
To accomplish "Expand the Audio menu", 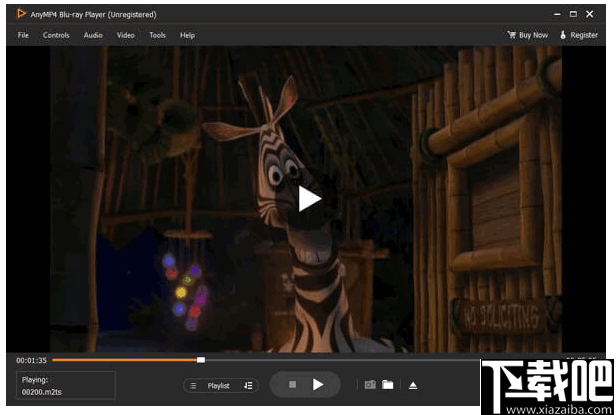I will (x=93, y=35).
